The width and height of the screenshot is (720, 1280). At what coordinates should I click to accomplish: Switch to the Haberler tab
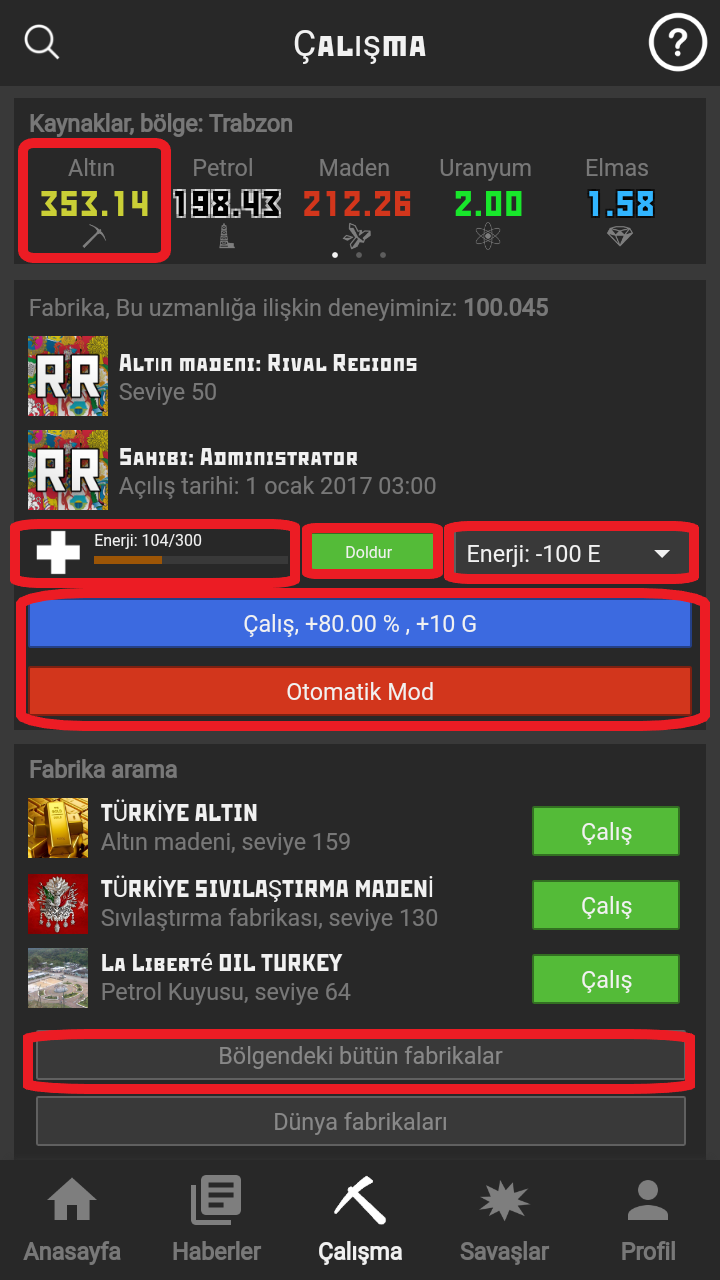216,1221
